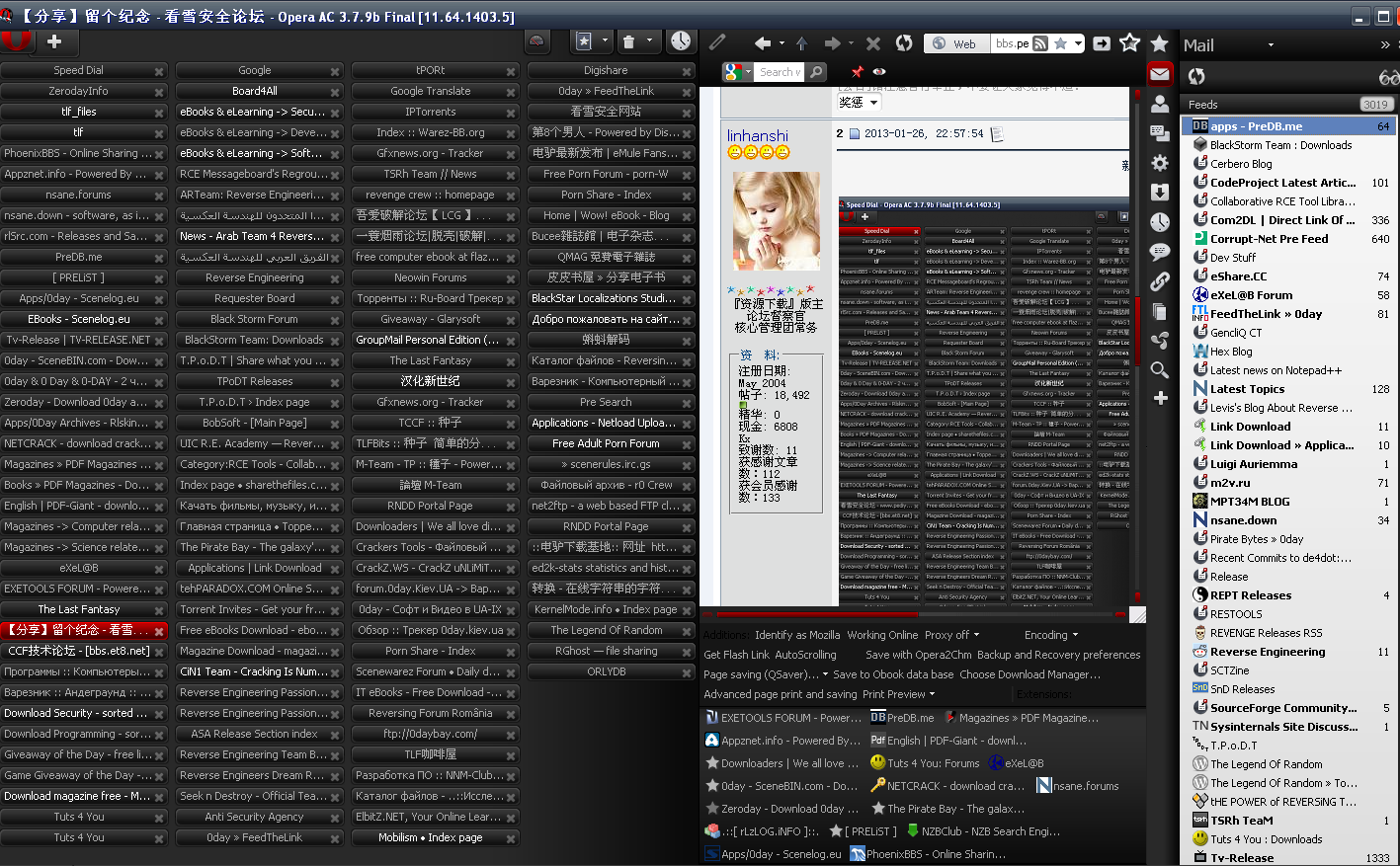
Task: Switch to the Google Translate tab
Action: click(x=436, y=91)
